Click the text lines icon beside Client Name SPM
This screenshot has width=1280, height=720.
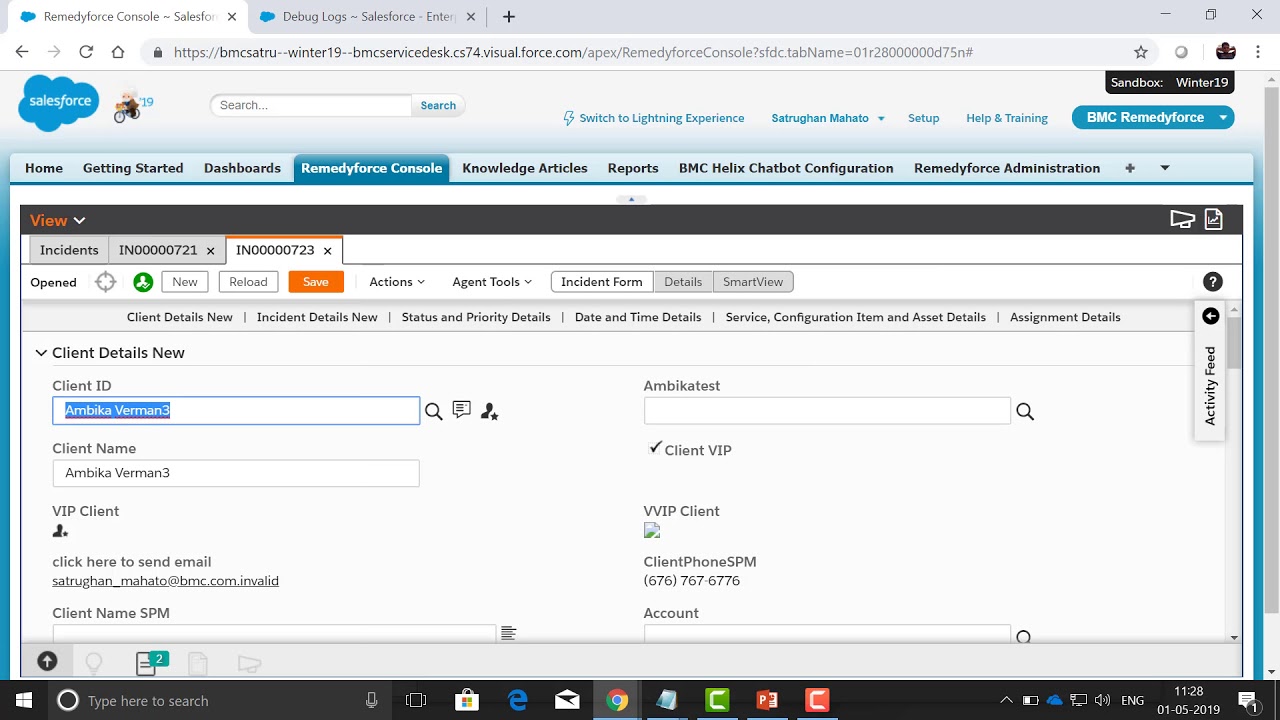tap(508, 633)
